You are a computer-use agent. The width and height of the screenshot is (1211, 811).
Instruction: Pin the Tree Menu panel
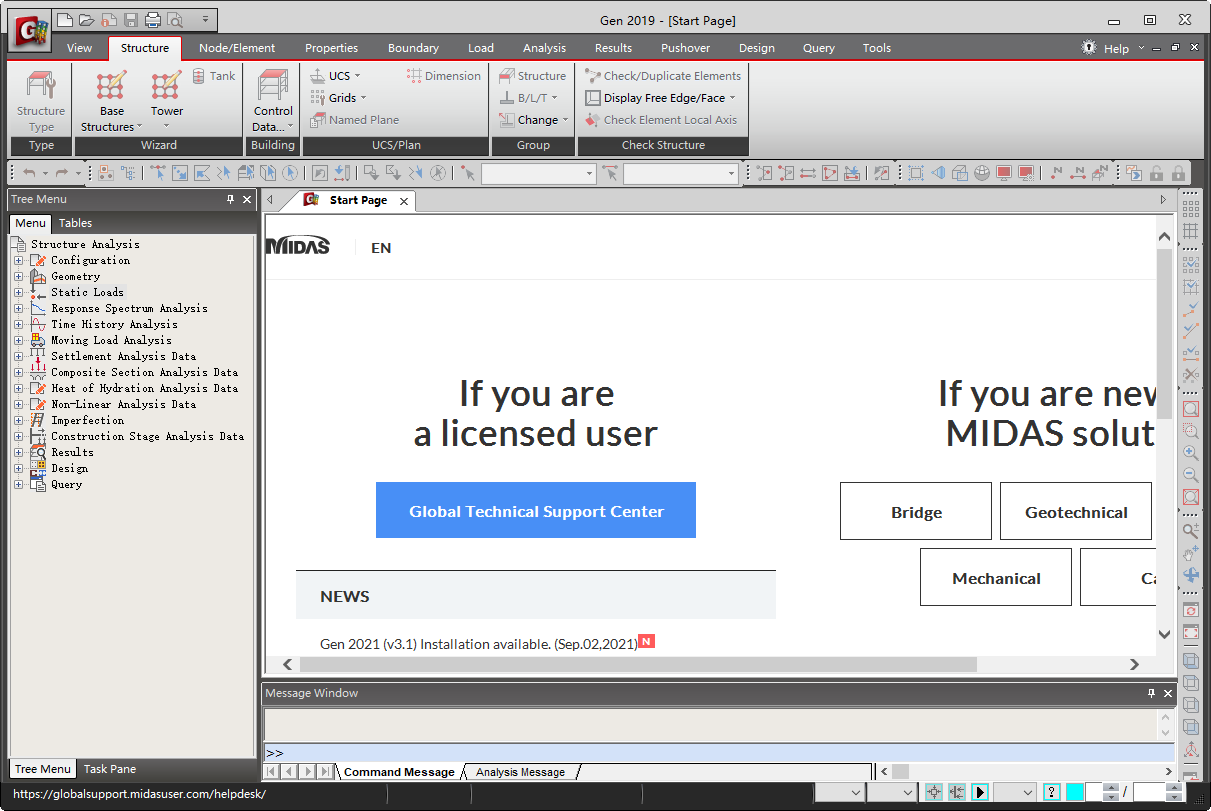[230, 200]
